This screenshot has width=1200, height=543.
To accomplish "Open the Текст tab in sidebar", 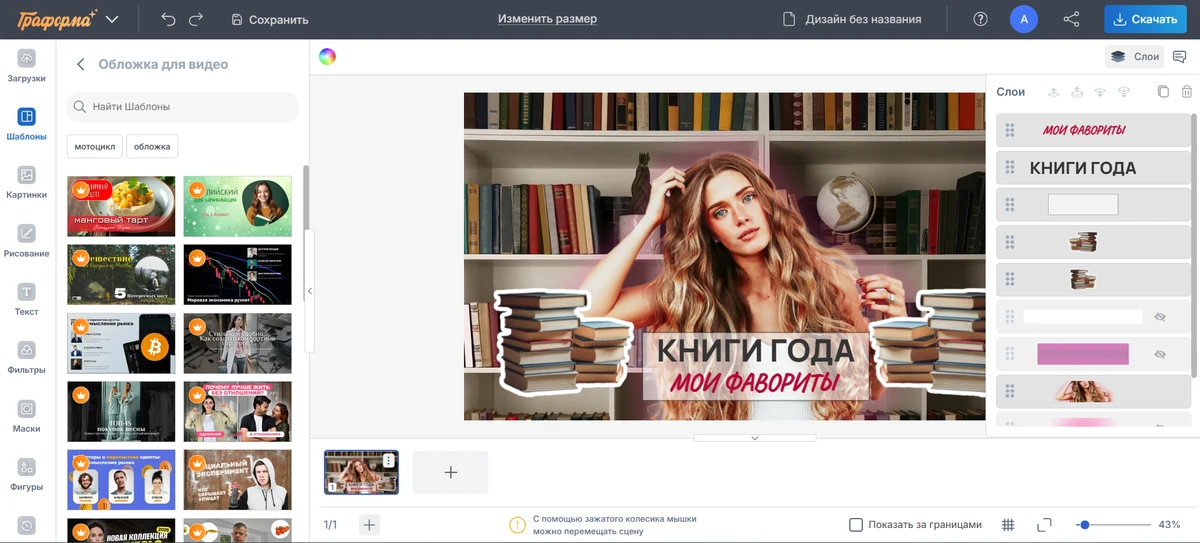I will tap(27, 299).
